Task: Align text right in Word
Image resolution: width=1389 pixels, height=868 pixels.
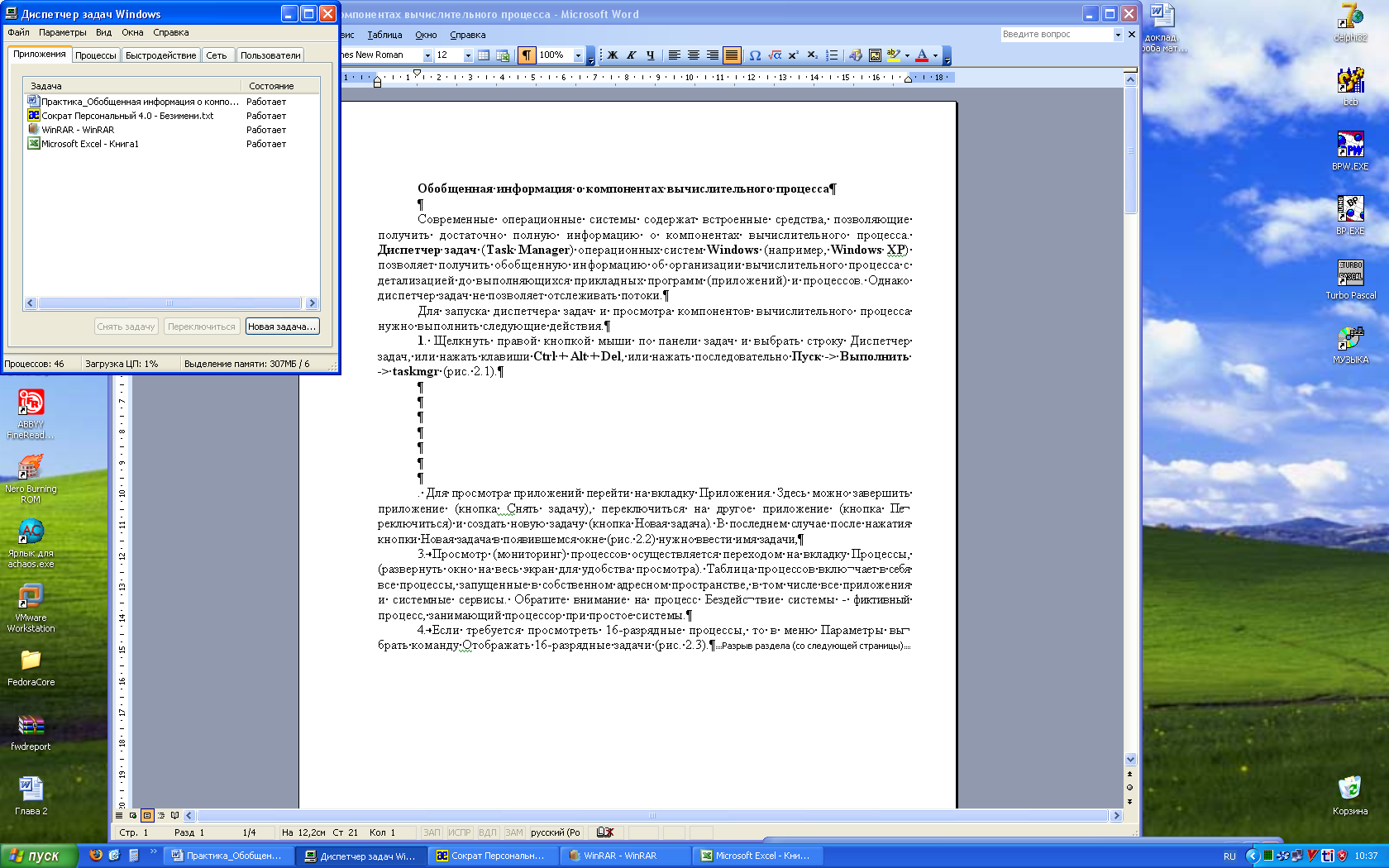Action: pyautogui.click(x=713, y=55)
